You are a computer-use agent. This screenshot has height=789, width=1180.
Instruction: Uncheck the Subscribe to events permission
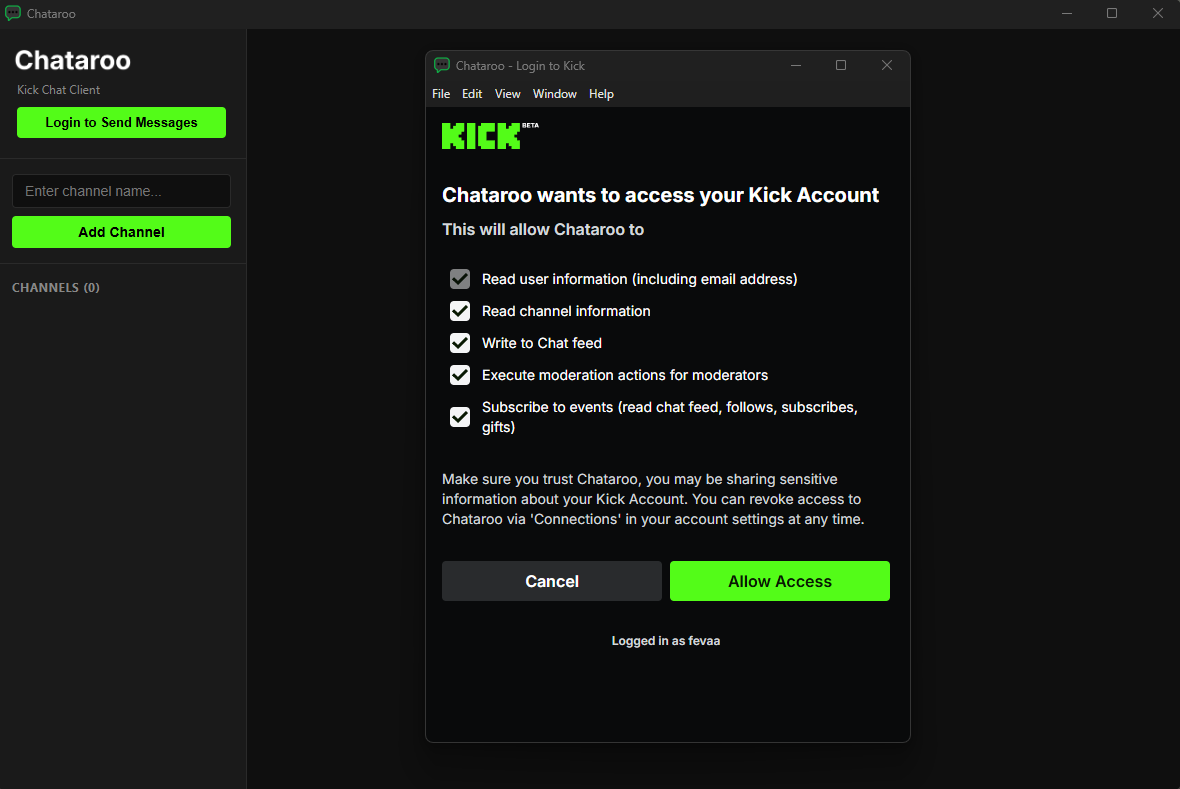click(x=459, y=416)
